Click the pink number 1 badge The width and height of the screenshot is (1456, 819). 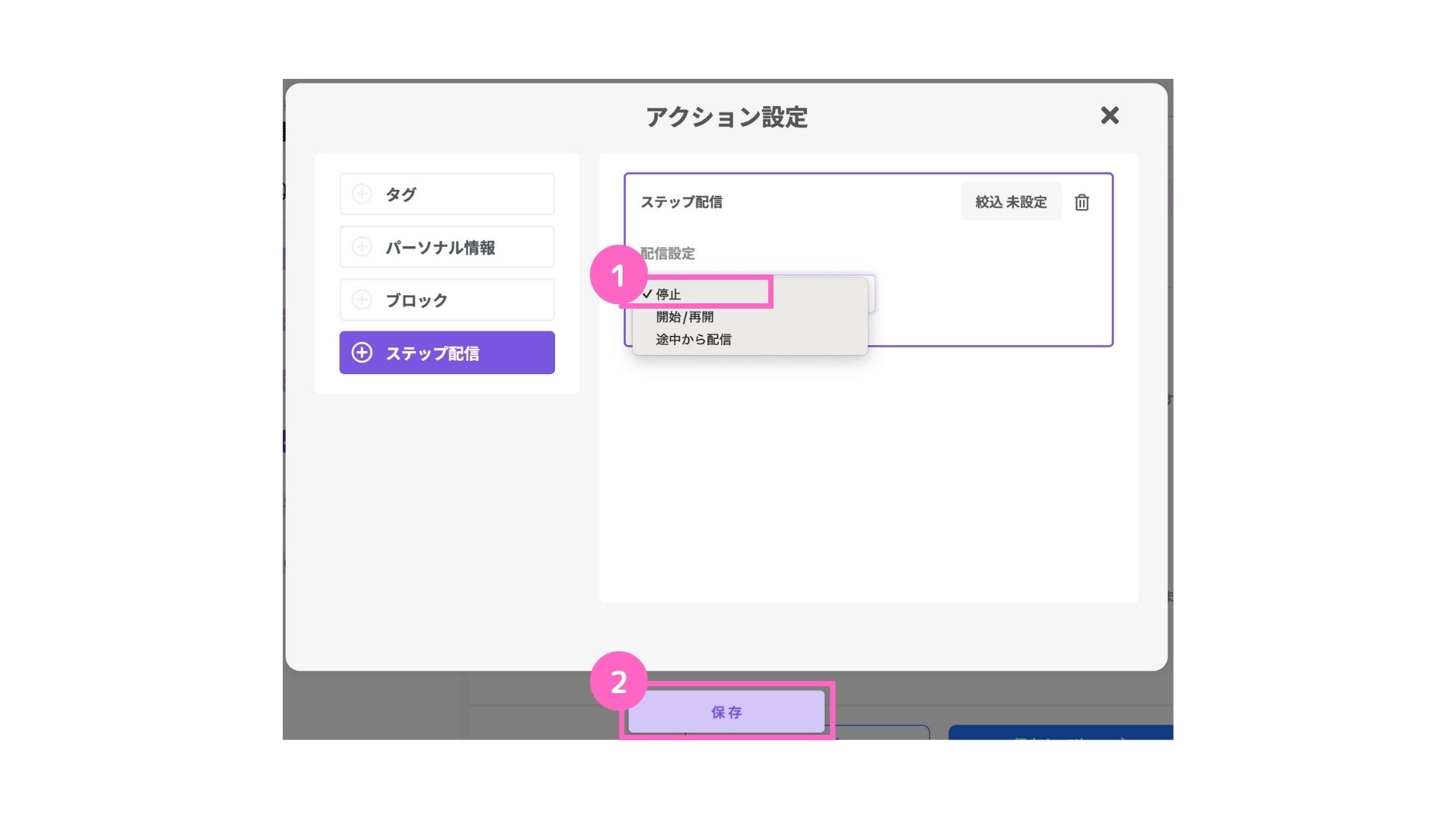[619, 275]
